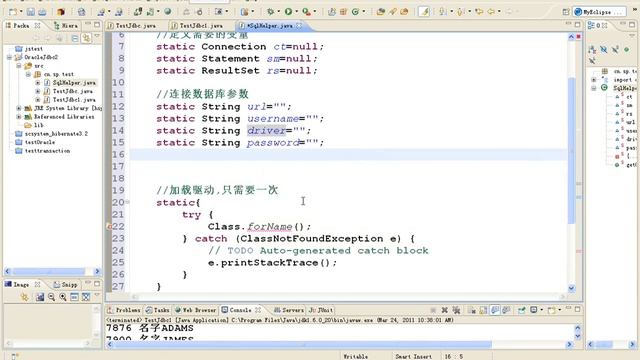Expand the Referenced Libraries node
This screenshot has height=360, width=640.
[x=19, y=117]
